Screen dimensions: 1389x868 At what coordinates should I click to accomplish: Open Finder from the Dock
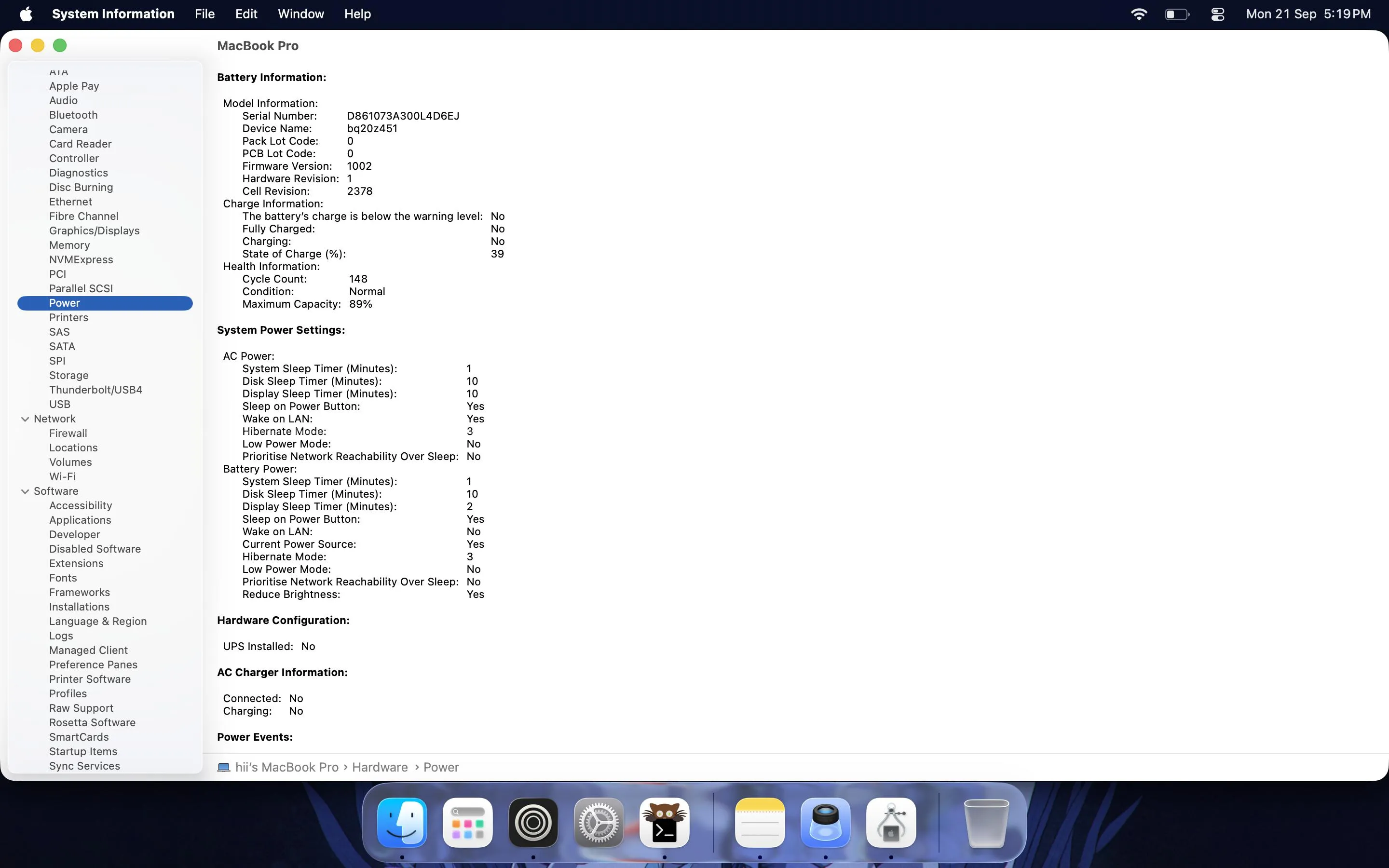[x=402, y=822]
